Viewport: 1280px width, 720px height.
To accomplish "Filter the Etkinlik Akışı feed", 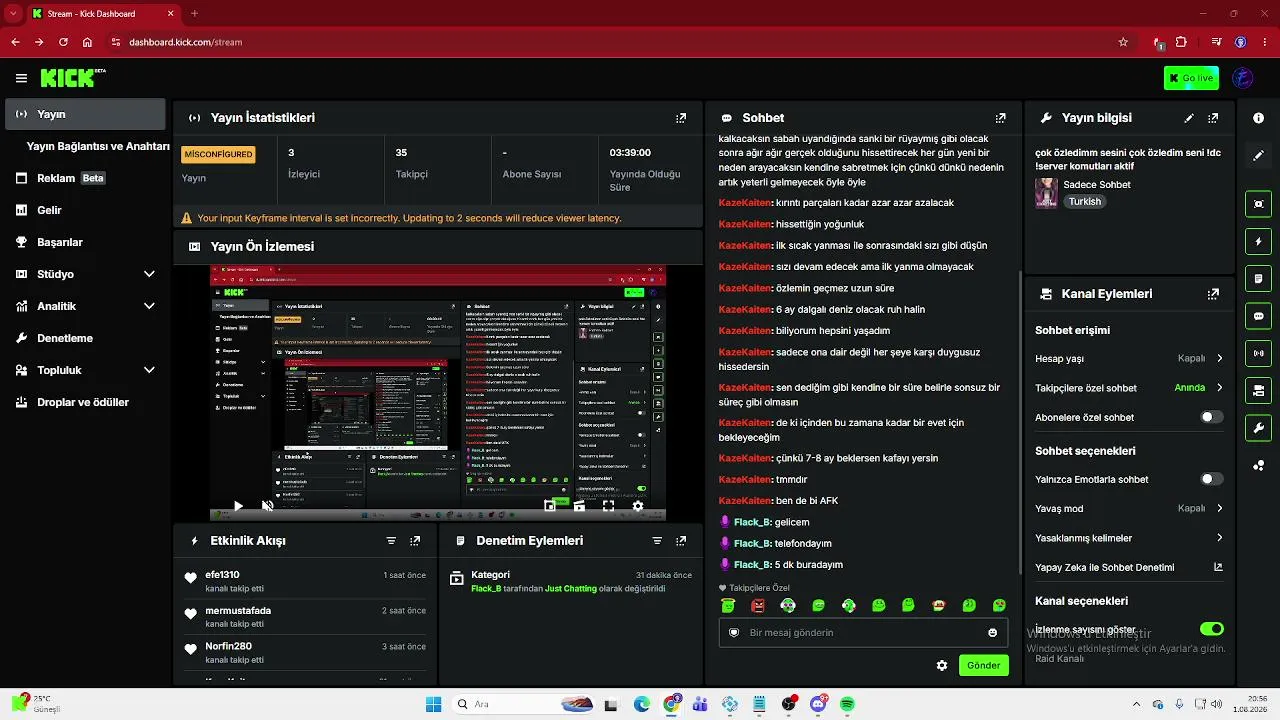I will click(x=391, y=541).
